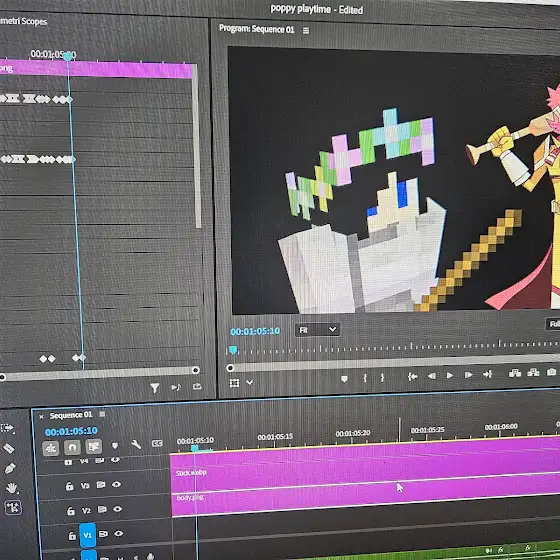This screenshot has width=560, height=560.
Task: Click the filter properties funnel icon
Action: [154, 388]
